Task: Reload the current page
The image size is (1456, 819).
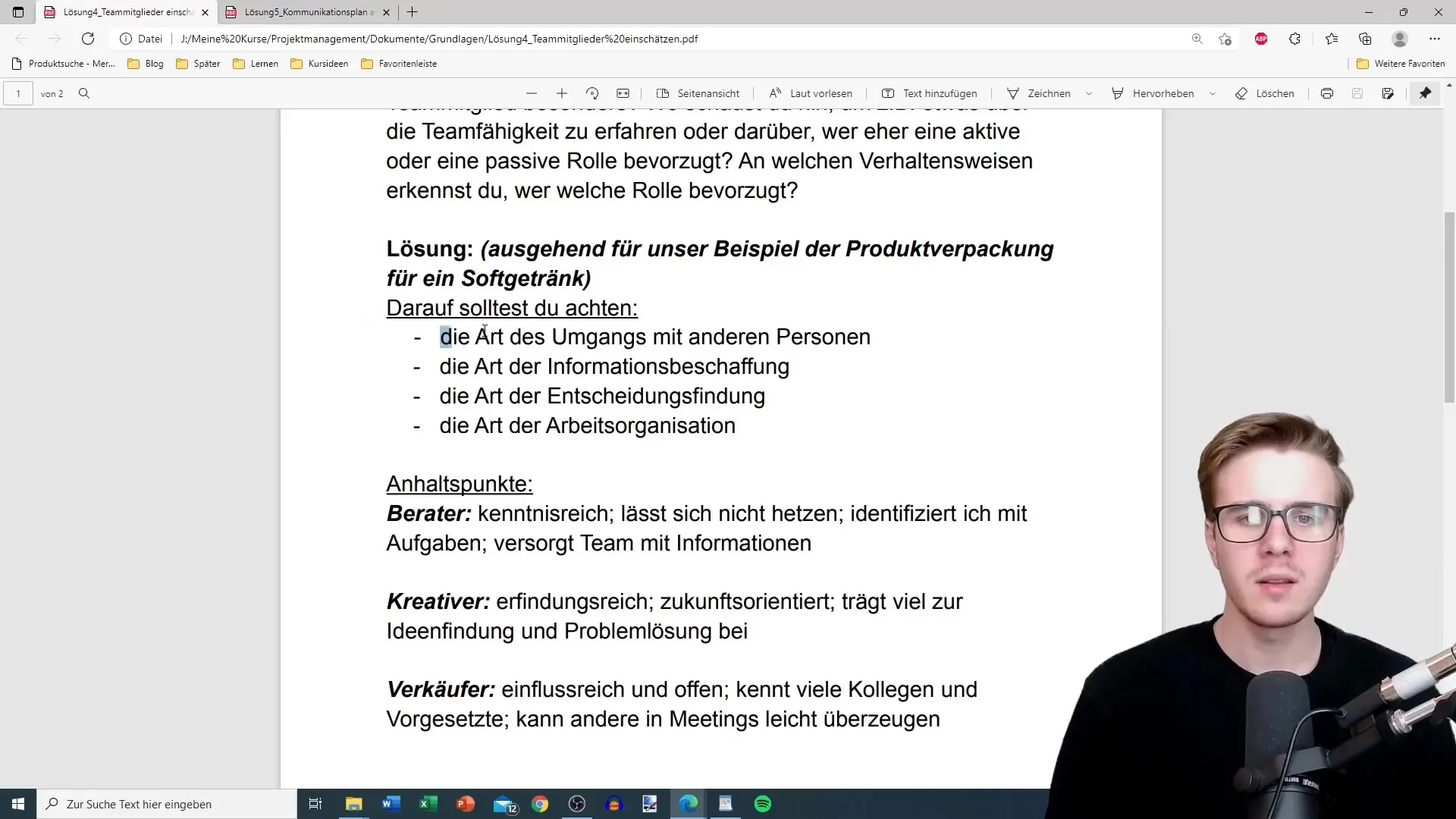Action: pyautogui.click(x=88, y=39)
